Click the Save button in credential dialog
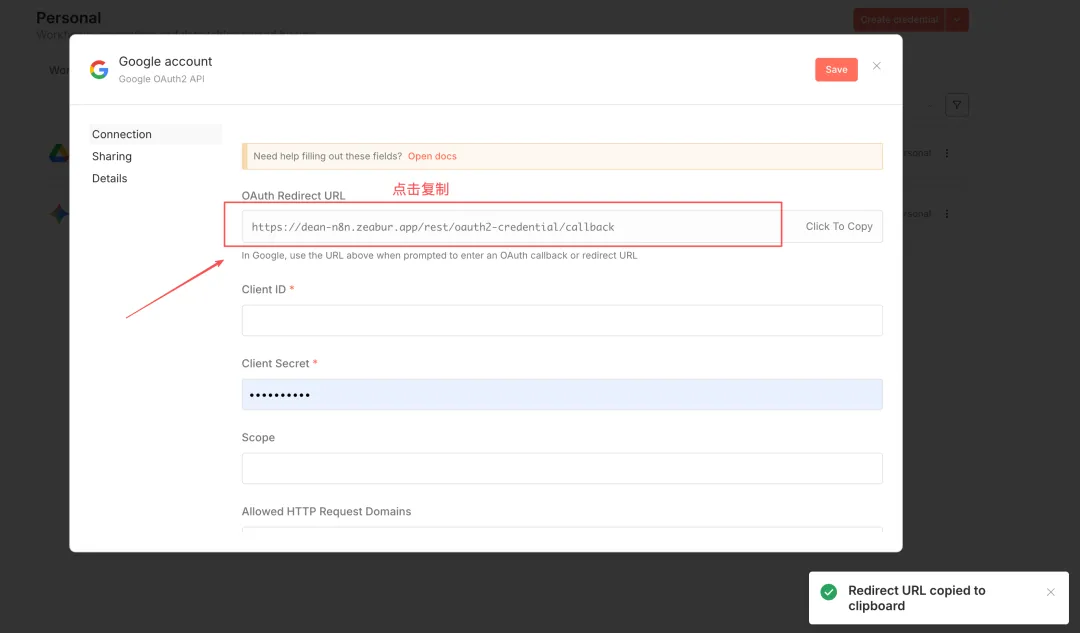Viewport: 1080px width, 633px height. click(836, 70)
